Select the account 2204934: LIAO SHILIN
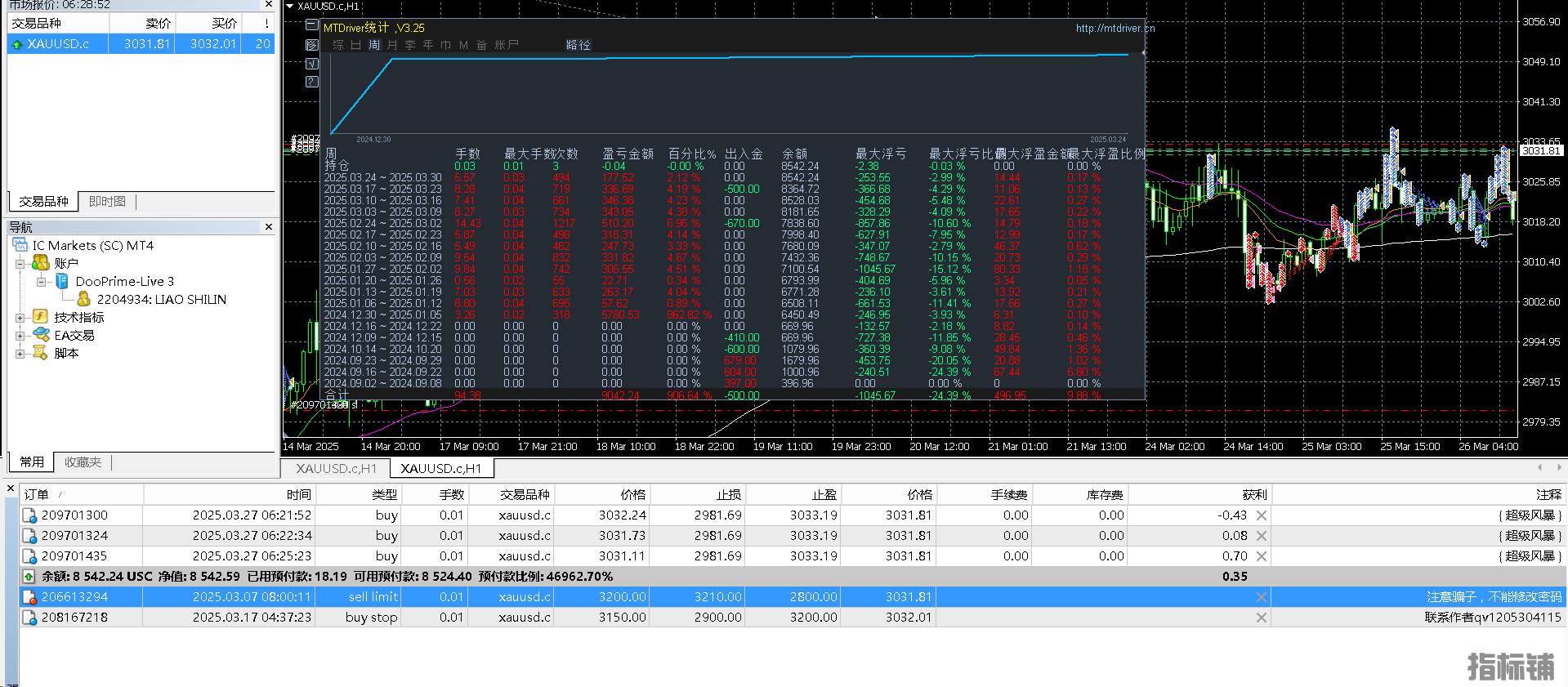This screenshot has width=1568, height=687. click(x=162, y=299)
